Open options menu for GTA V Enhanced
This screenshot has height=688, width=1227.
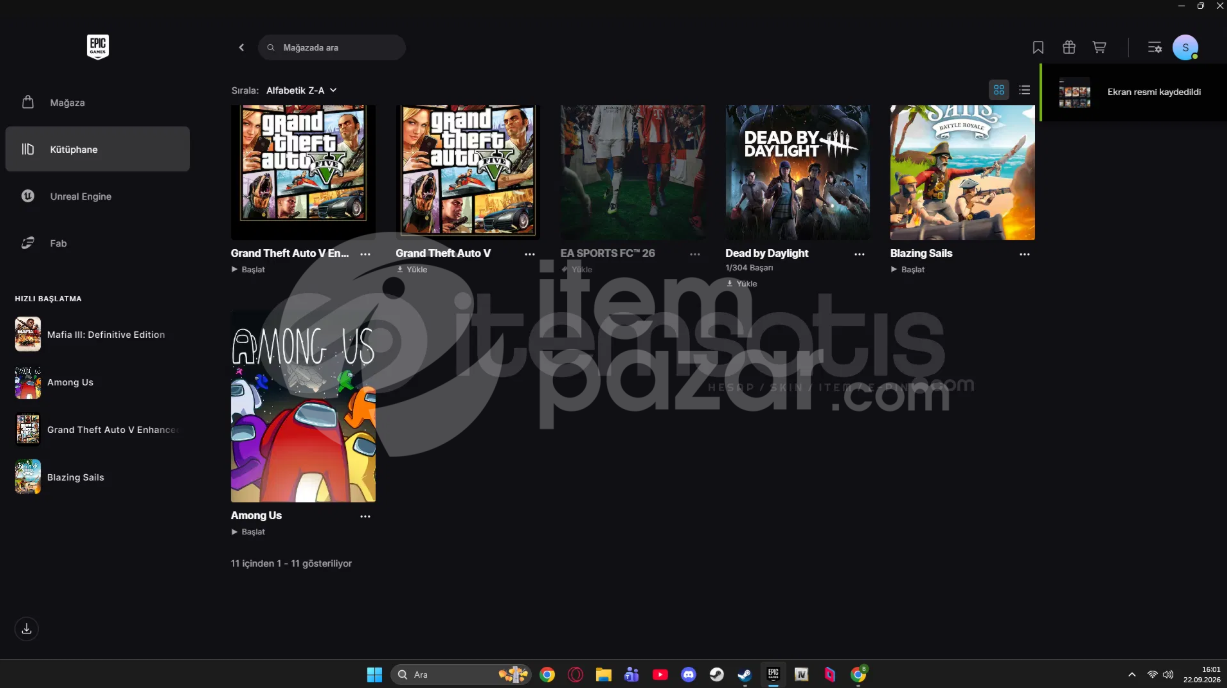tap(365, 254)
